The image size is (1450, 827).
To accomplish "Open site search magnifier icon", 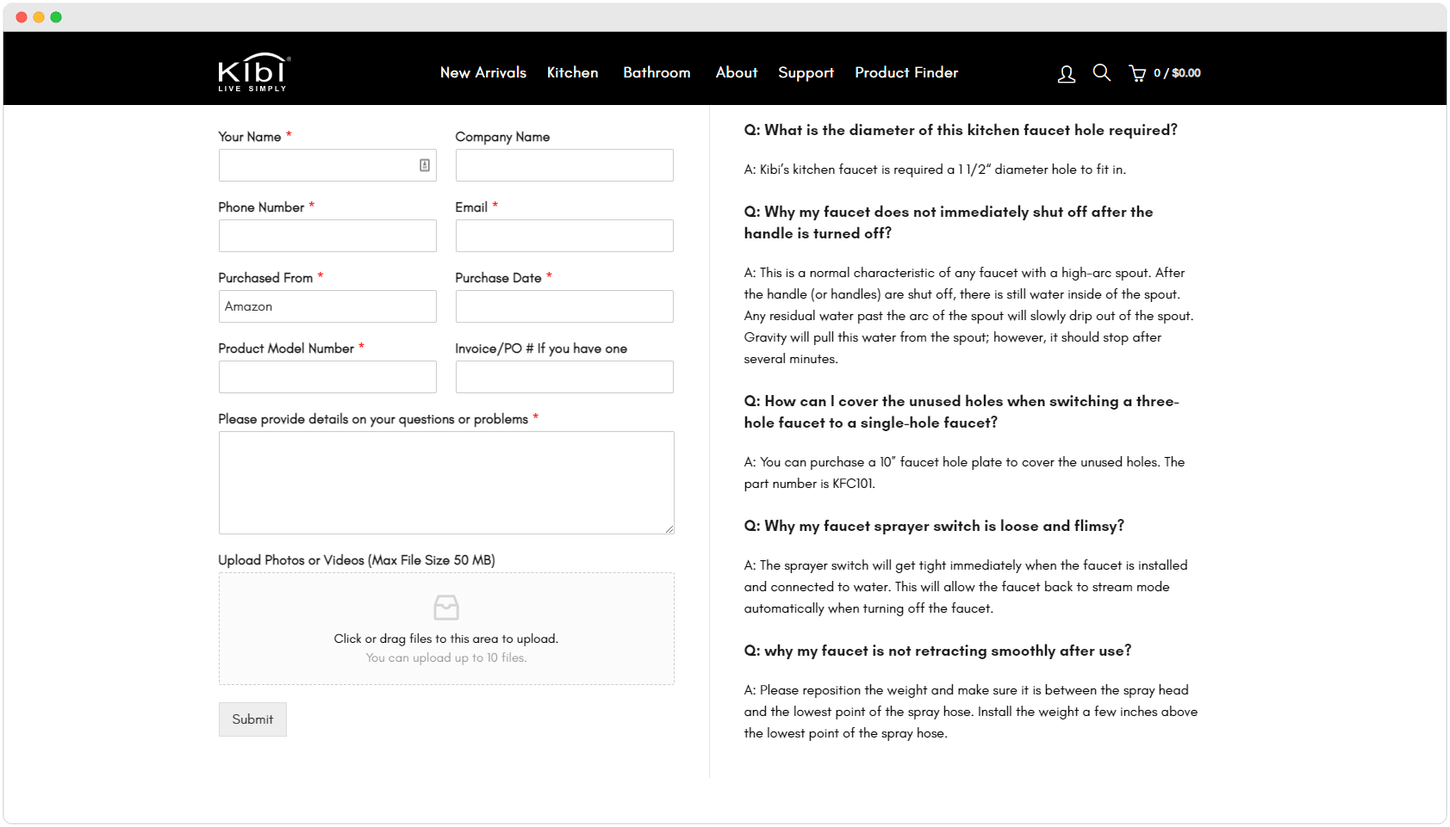I will click(x=1101, y=73).
